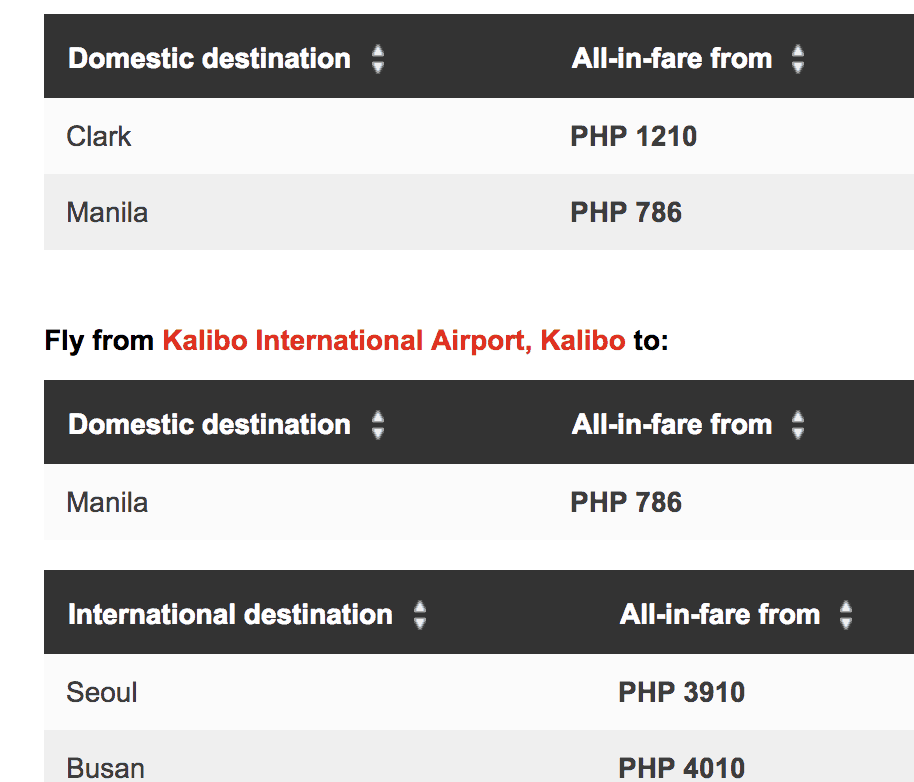Click sort arrows beside Domestic destination above Clark
Screen dimensions: 914x782
(378, 60)
